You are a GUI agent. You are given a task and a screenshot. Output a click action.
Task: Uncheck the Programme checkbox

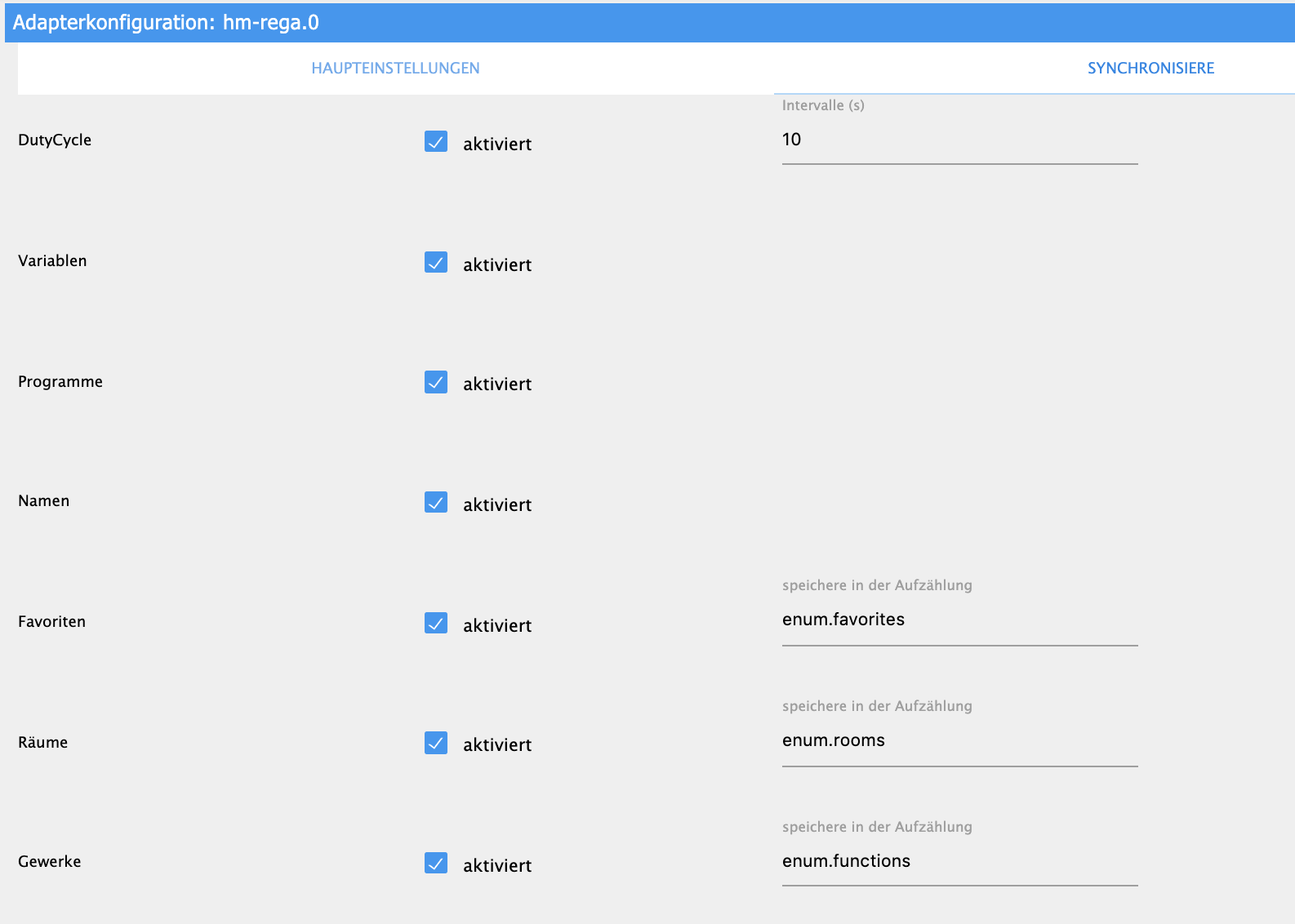(436, 383)
